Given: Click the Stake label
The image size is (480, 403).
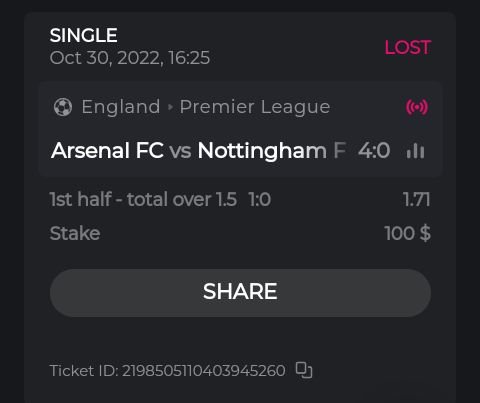Looking at the screenshot, I should (75, 233).
